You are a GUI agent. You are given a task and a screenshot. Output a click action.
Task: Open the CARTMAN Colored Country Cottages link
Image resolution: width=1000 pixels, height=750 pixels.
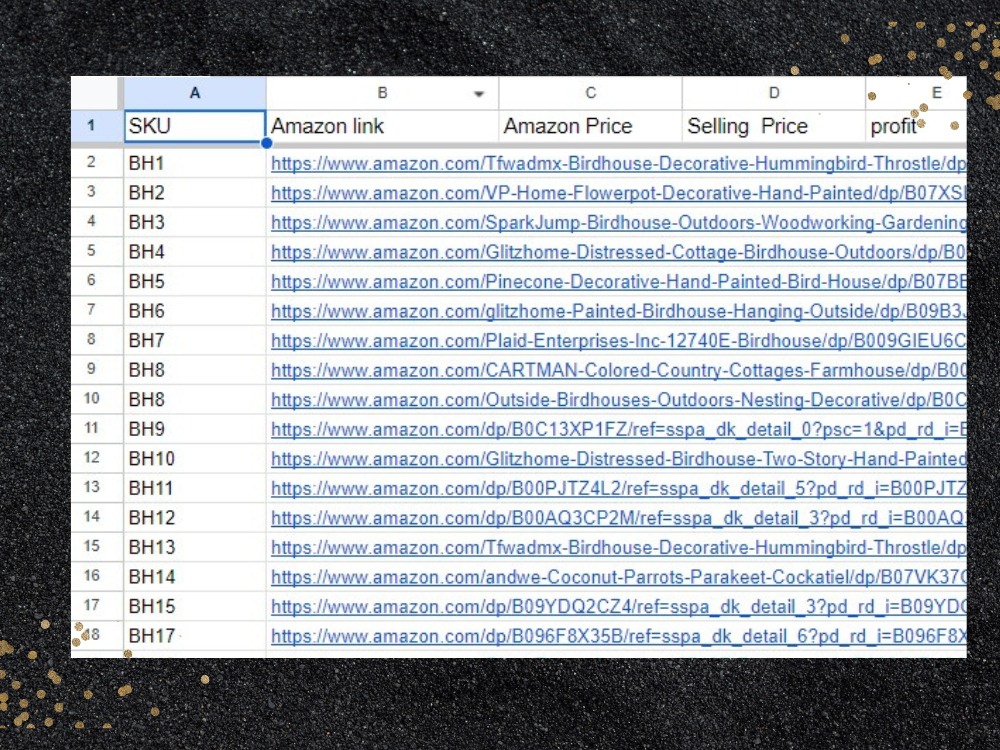618,370
